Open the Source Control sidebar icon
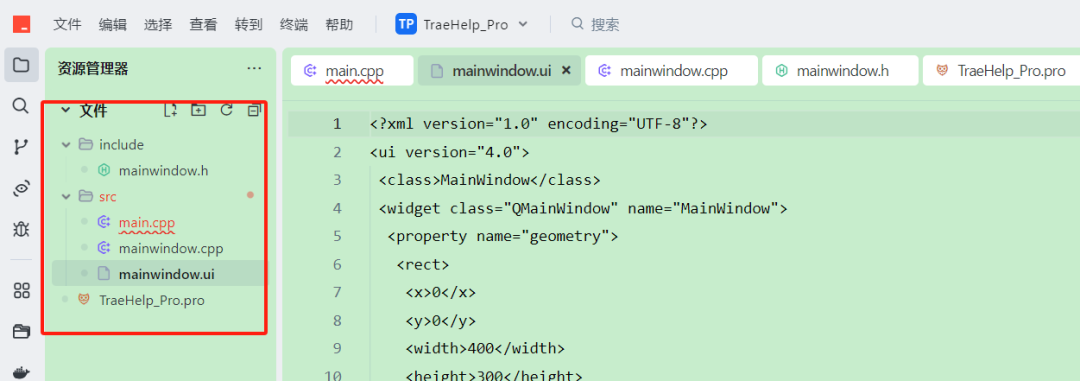Screen dimensions: 1080x381 click(x=21, y=147)
